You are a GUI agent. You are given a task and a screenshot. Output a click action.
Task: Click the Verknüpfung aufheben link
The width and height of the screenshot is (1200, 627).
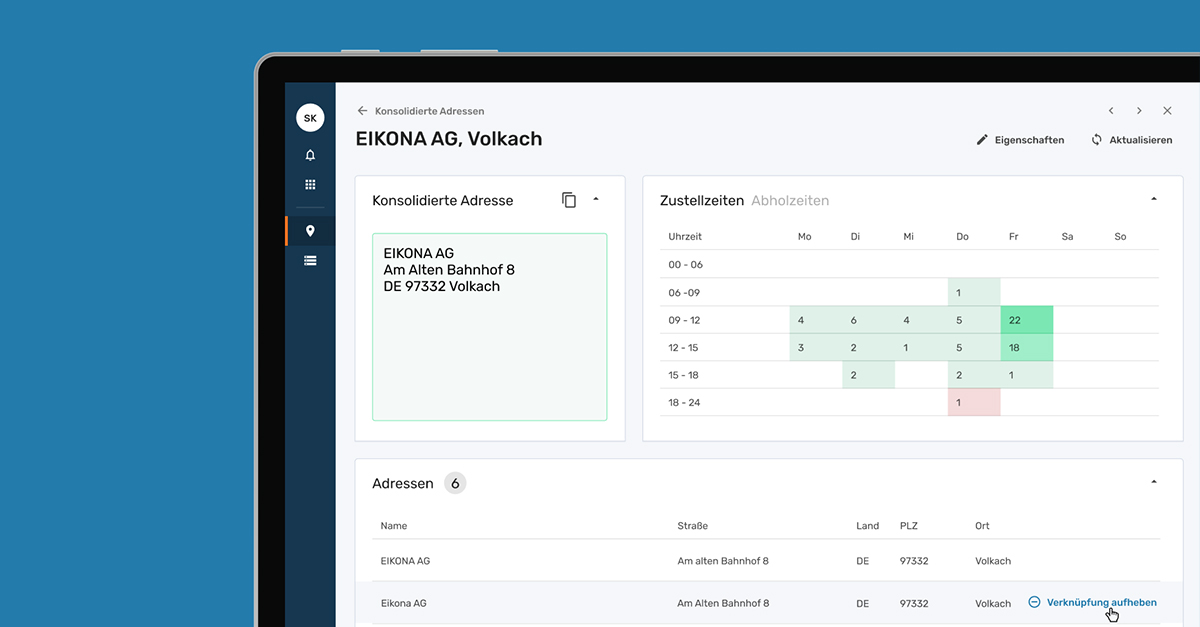click(1100, 602)
